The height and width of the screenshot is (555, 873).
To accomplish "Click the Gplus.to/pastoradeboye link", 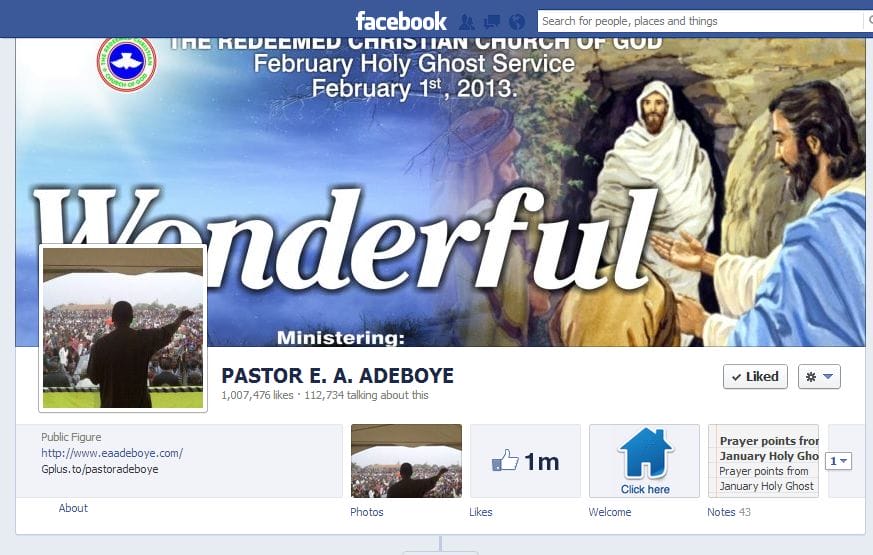I will (x=100, y=469).
